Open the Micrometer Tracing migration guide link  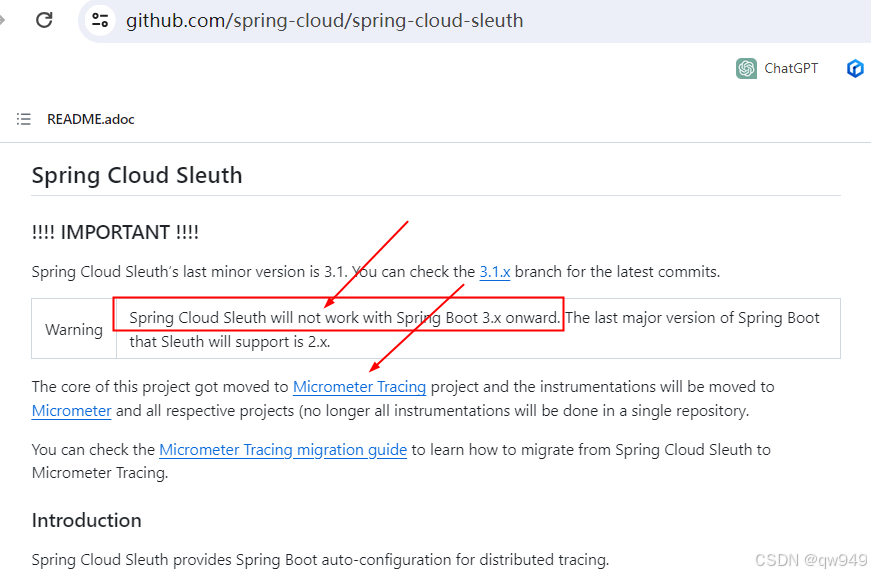(x=283, y=449)
